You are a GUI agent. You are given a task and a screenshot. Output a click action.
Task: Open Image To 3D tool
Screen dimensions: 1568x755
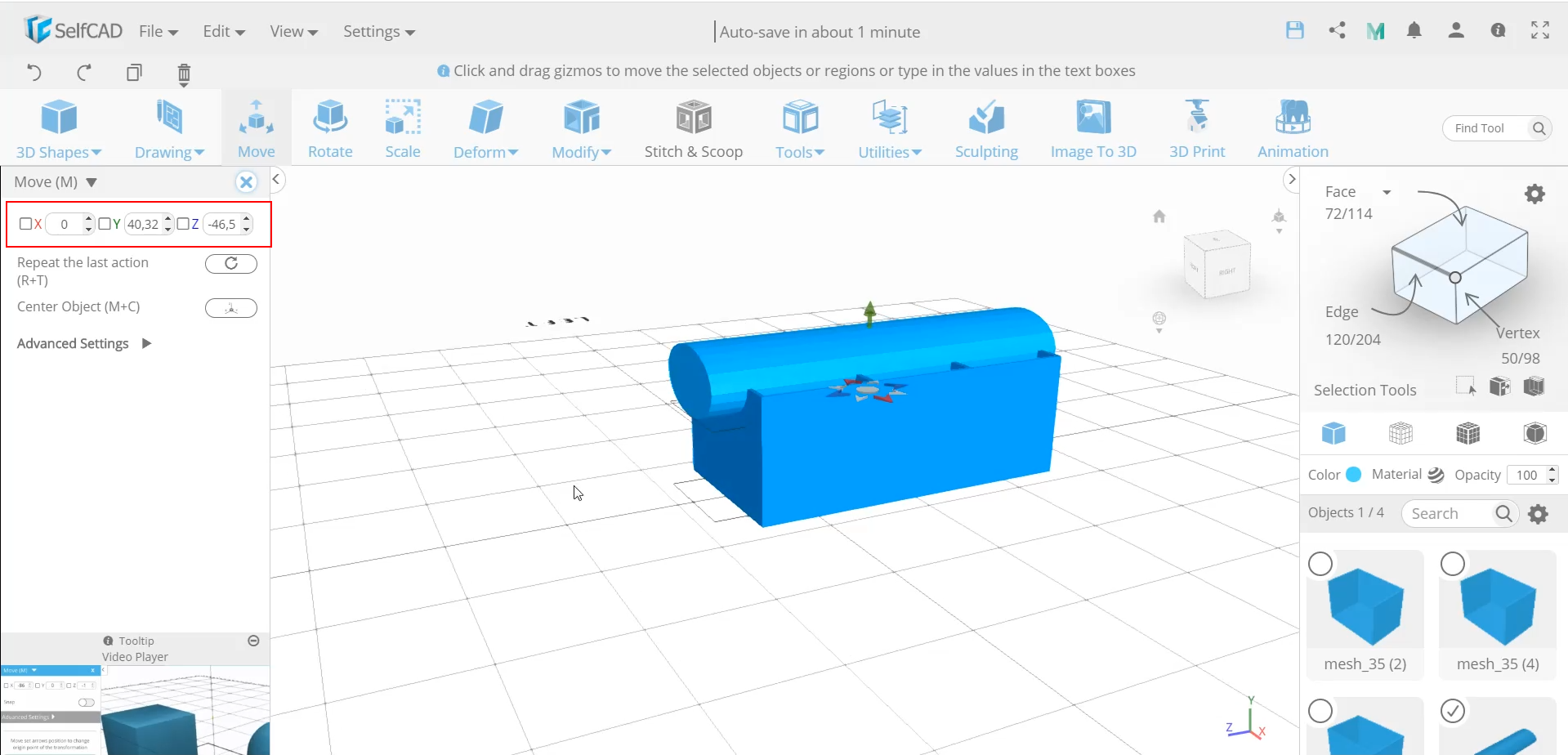pos(1093,129)
